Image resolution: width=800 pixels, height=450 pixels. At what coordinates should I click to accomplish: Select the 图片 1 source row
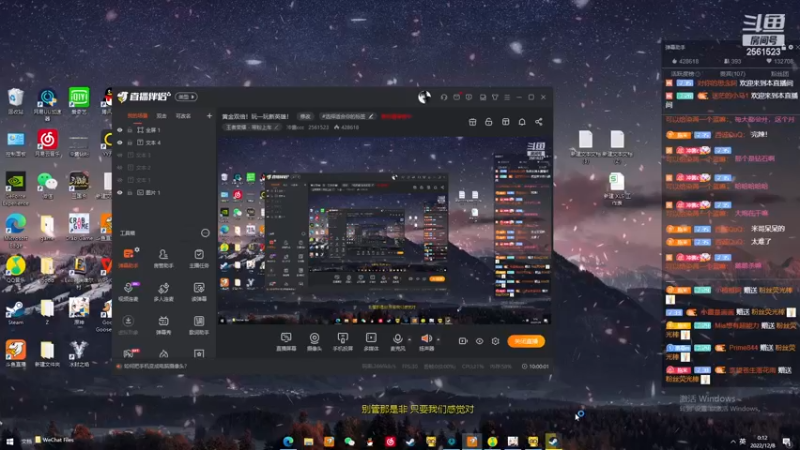click(x=164, y=192)
